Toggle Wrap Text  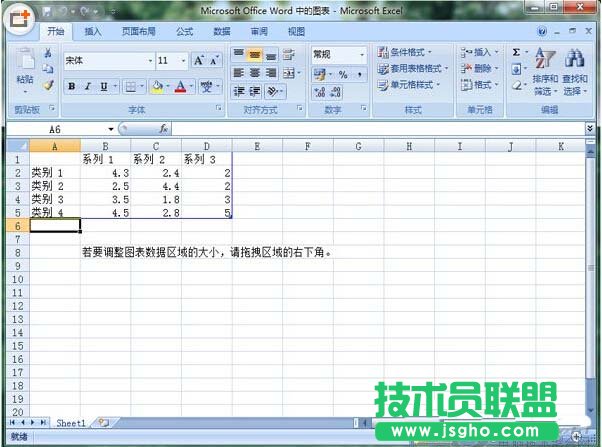[289, 54]
